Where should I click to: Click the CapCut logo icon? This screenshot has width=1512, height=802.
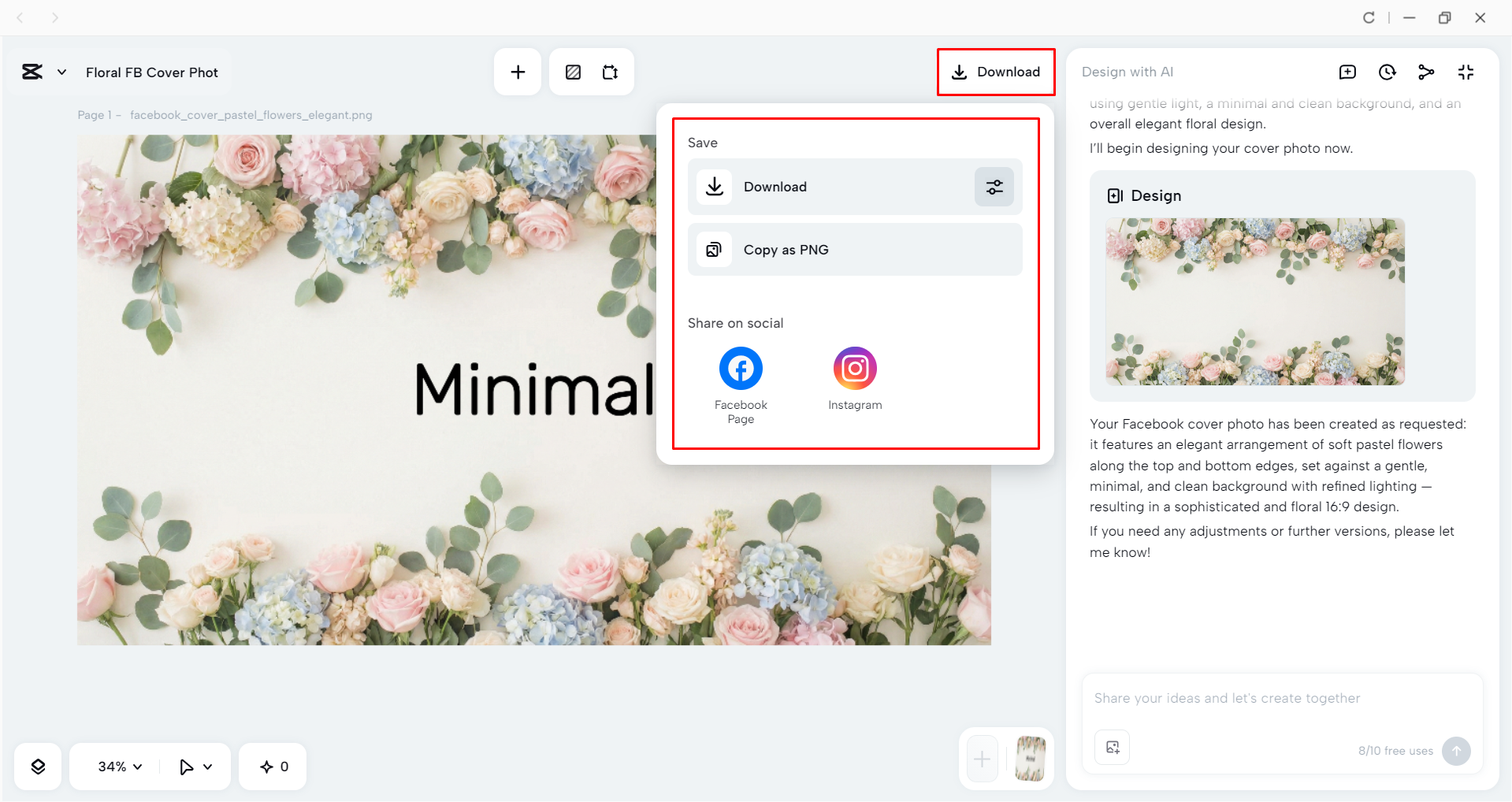click(32, 72)
